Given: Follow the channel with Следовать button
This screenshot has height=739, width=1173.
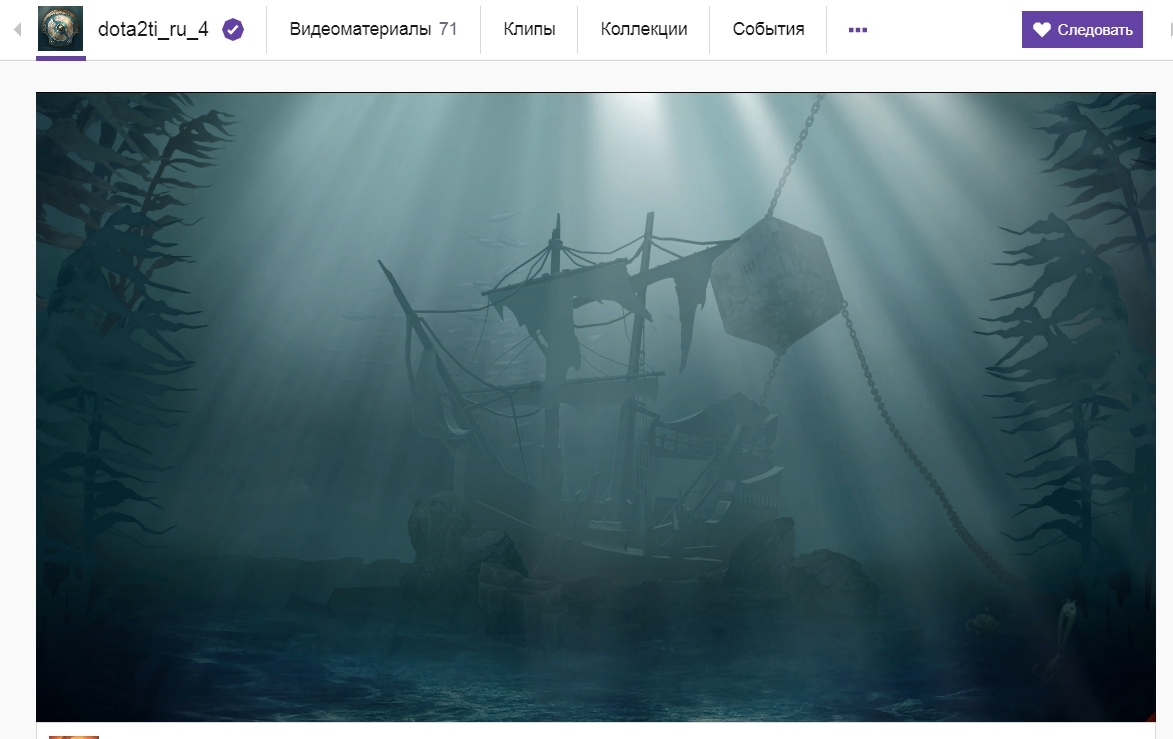Looking at the screenshot, I should (1082, 30).
